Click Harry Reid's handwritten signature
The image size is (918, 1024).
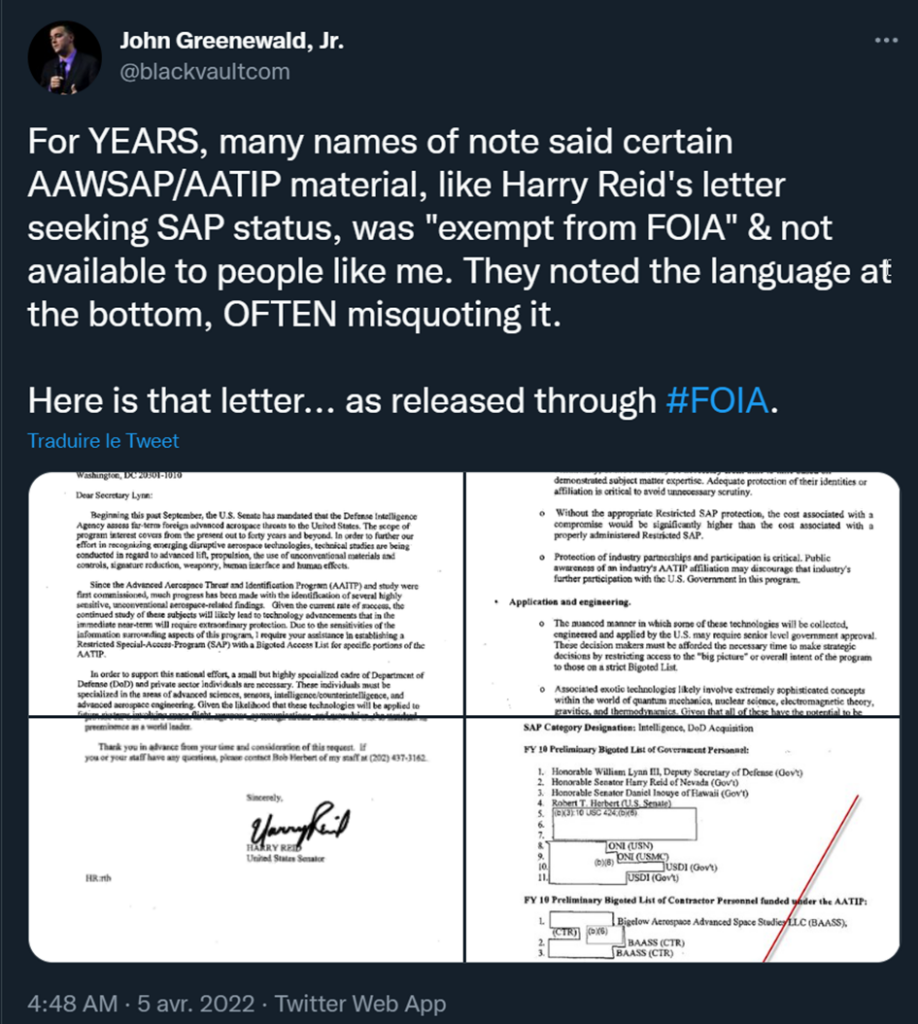coord(299,825)
